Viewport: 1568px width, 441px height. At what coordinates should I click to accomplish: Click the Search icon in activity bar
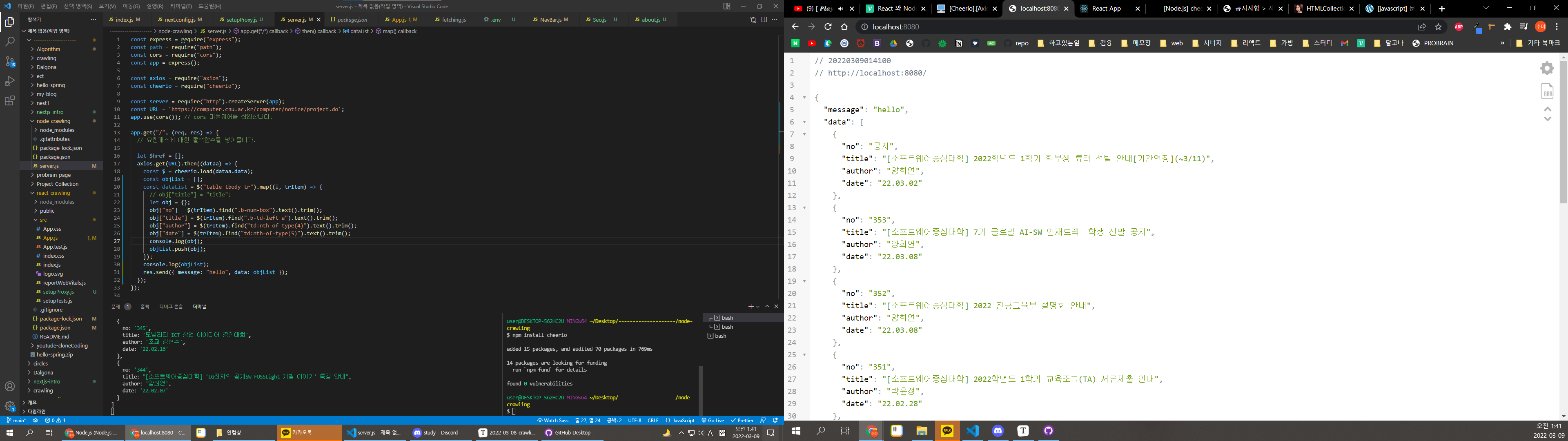tap(10, 42)
